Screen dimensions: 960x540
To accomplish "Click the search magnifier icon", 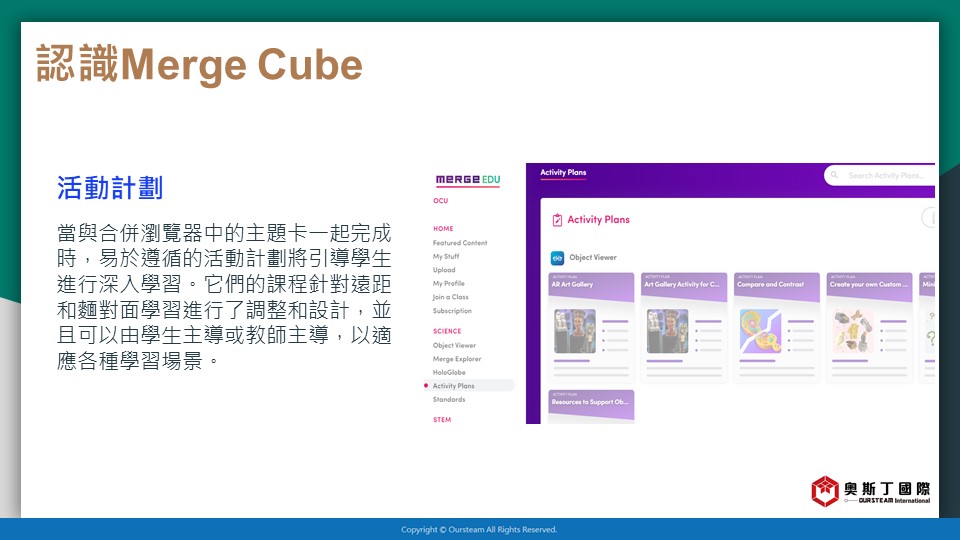I will pyautogui.click(x=834, y=175).
